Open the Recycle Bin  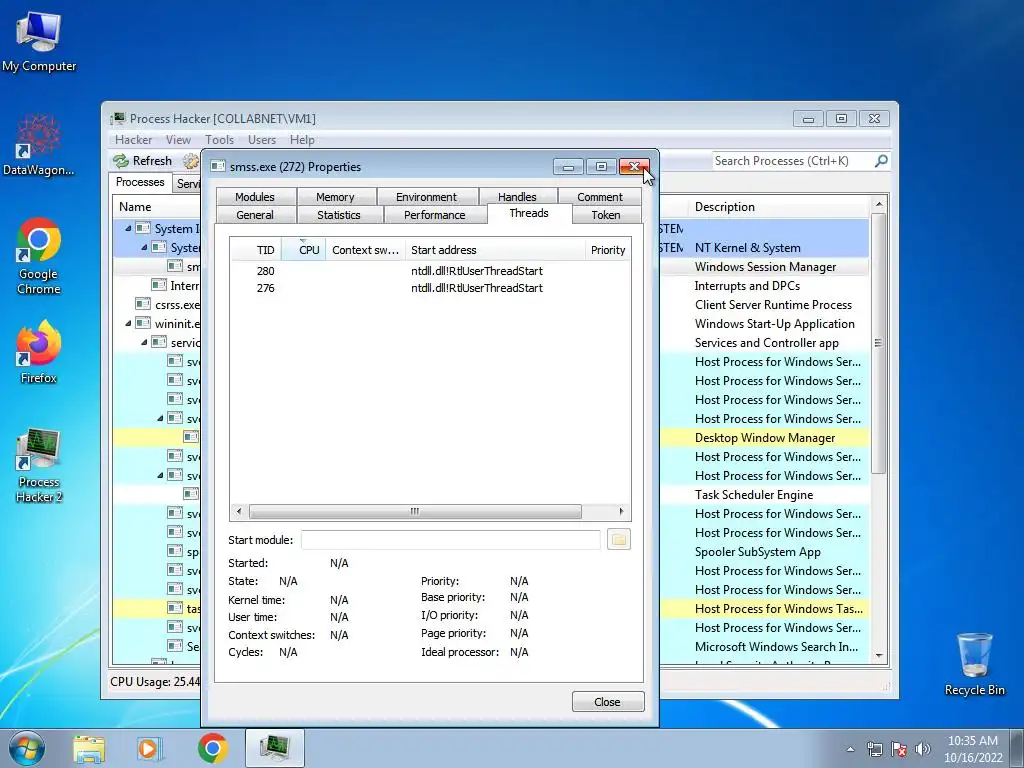[974, 664]
